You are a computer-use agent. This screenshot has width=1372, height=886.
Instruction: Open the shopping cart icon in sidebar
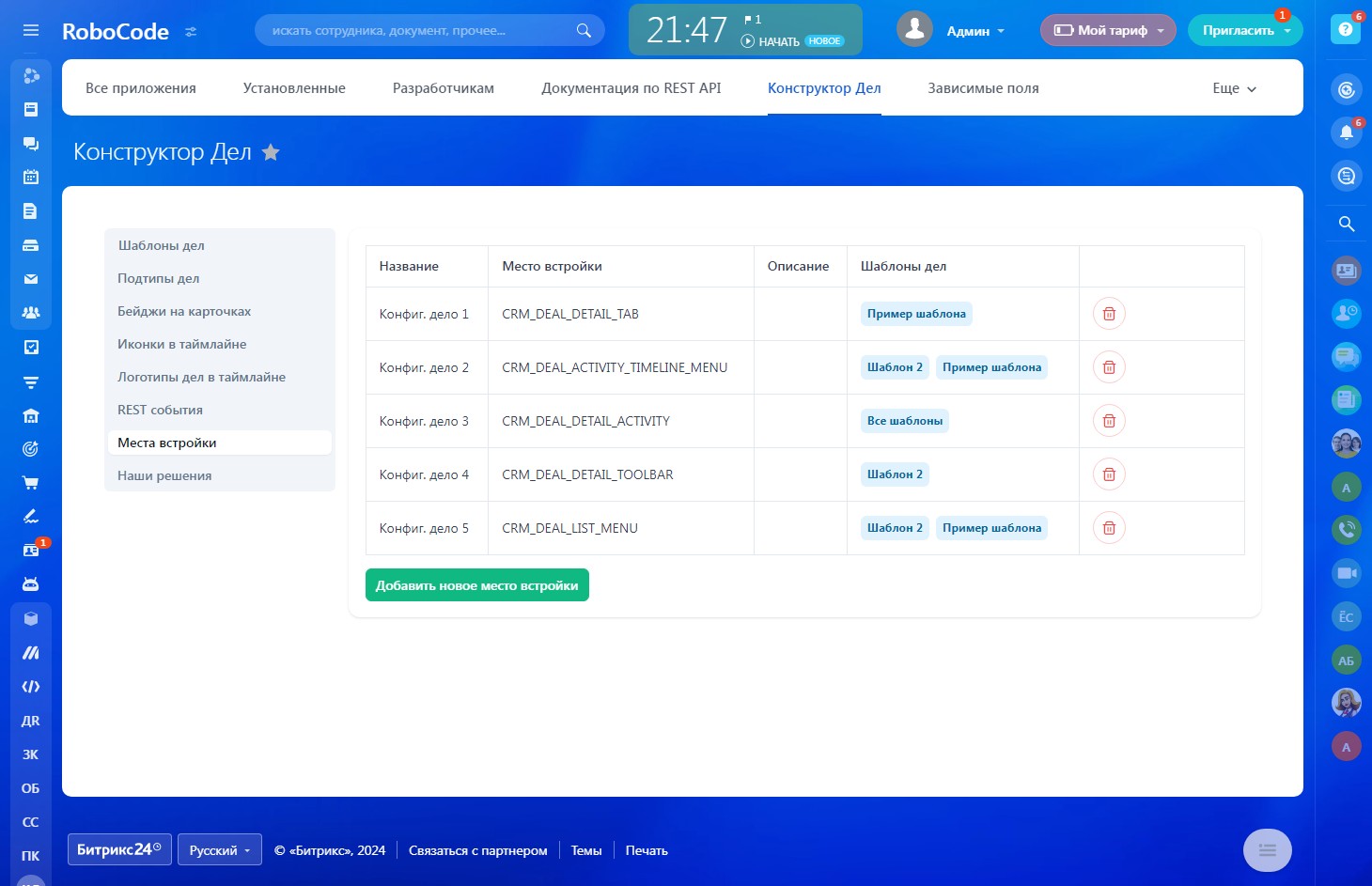pyautogui.click(x=31, y=483)
